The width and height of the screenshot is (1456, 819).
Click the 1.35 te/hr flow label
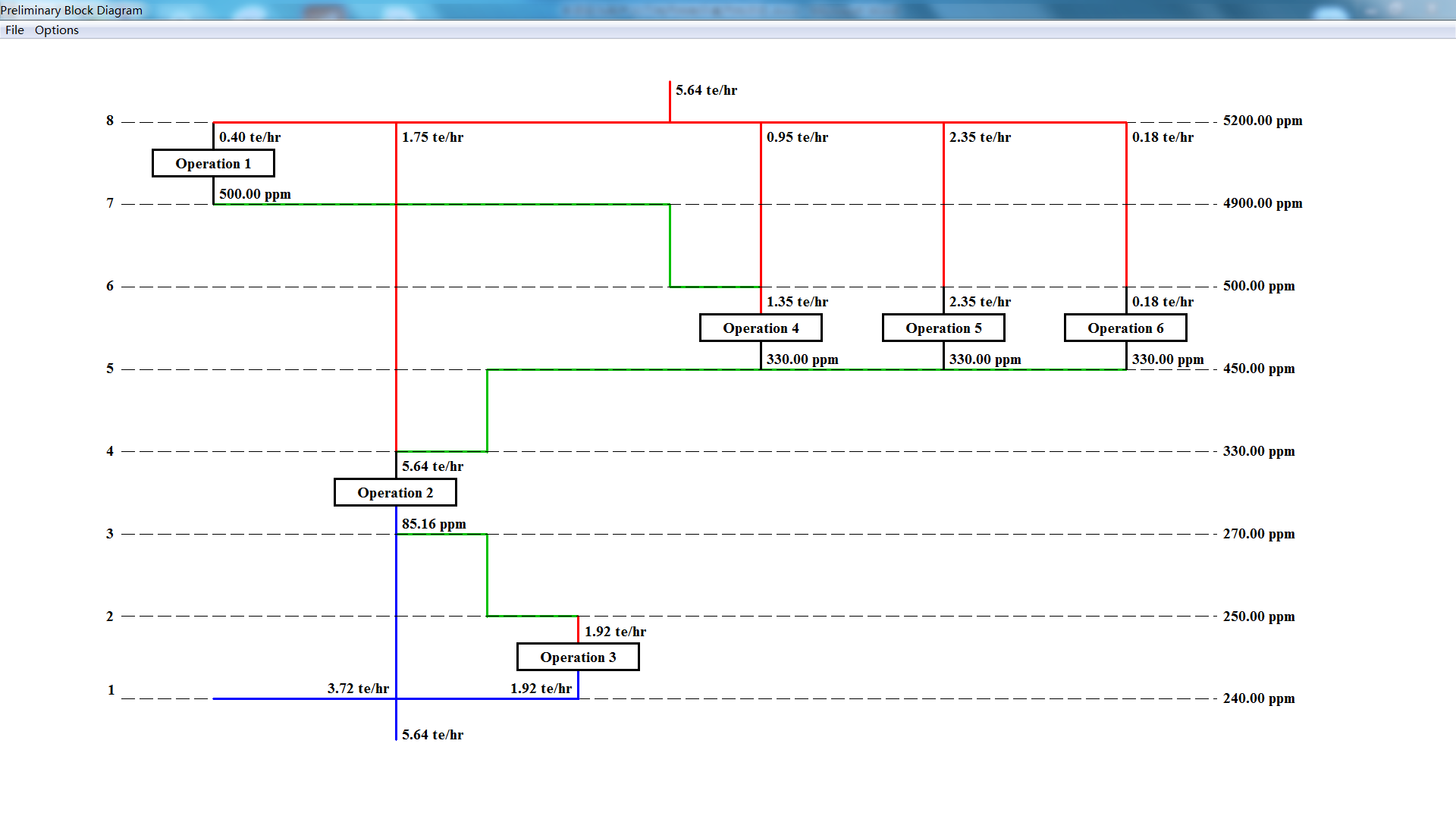(x=797, y=302)
